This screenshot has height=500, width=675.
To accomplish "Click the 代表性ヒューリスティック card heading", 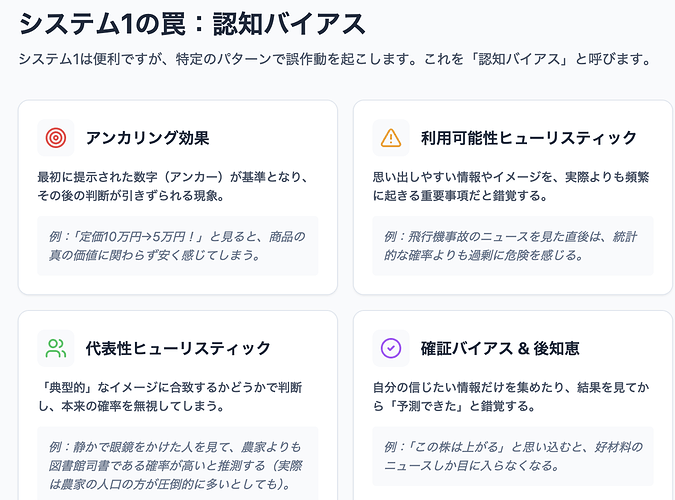I will click(178, 348).
